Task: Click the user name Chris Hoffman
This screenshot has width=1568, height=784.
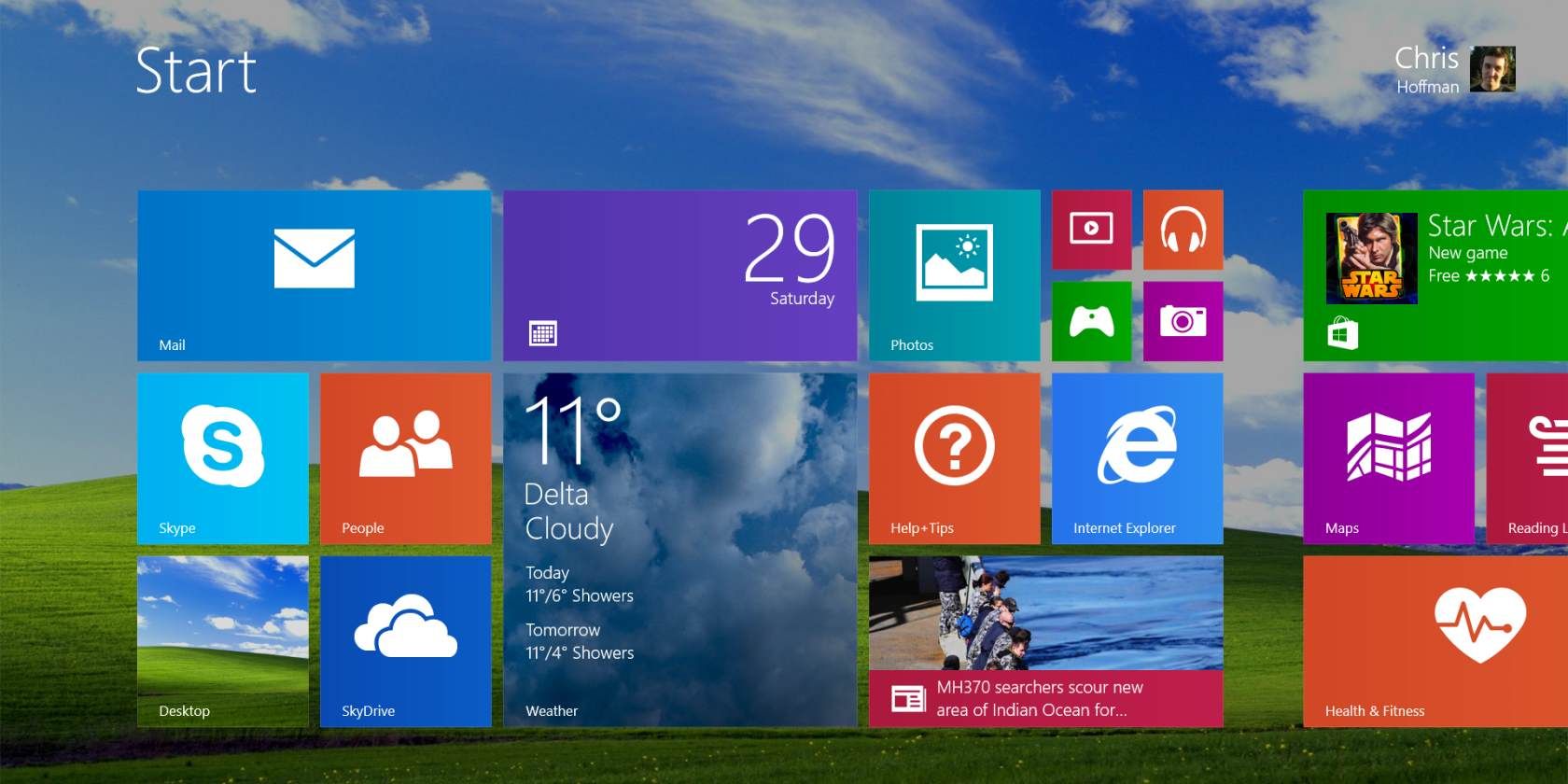Action: point(1426,70)
